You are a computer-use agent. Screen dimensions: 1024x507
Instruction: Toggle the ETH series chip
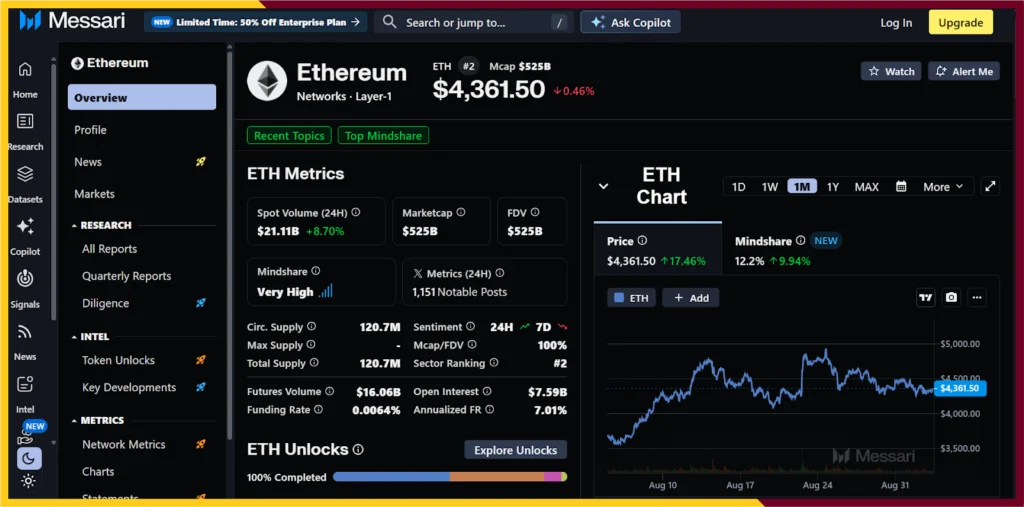[x=632, y=298]
